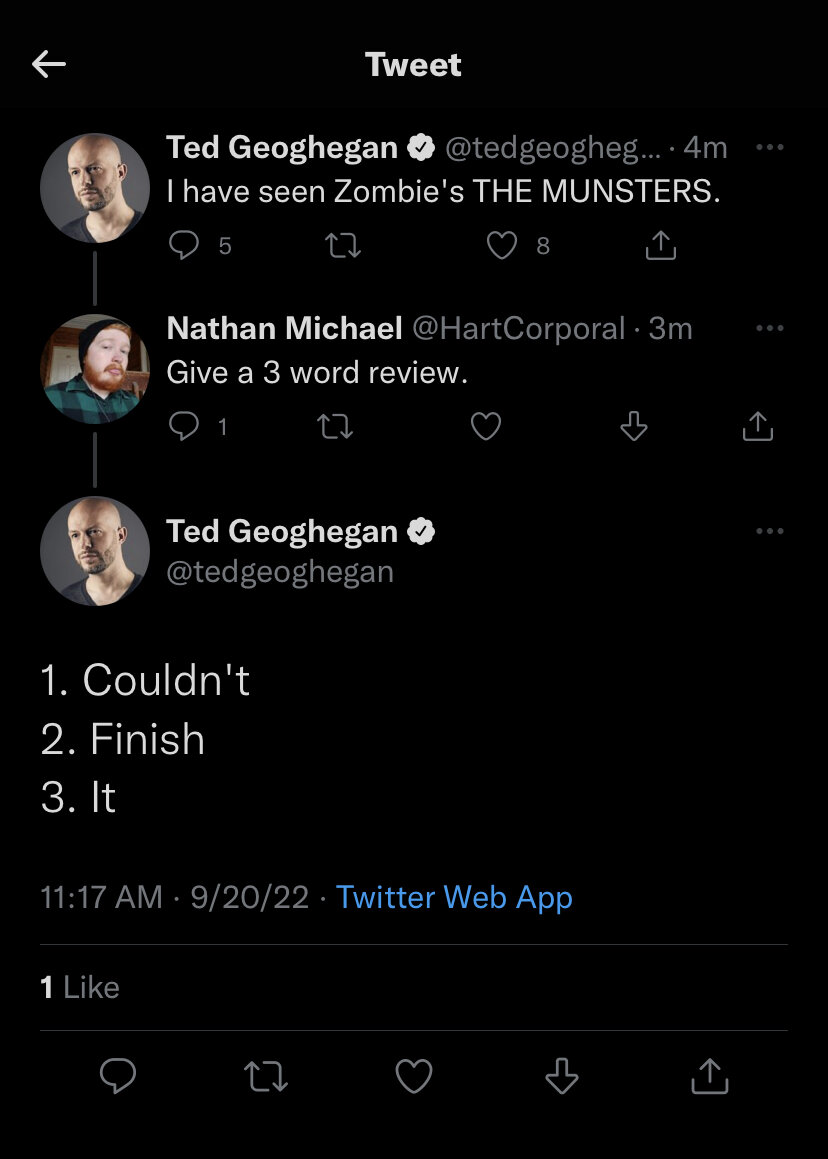Retweet Nathan Michael's 3 word review tweet
828x1159 pixels.
coord(335,426)
